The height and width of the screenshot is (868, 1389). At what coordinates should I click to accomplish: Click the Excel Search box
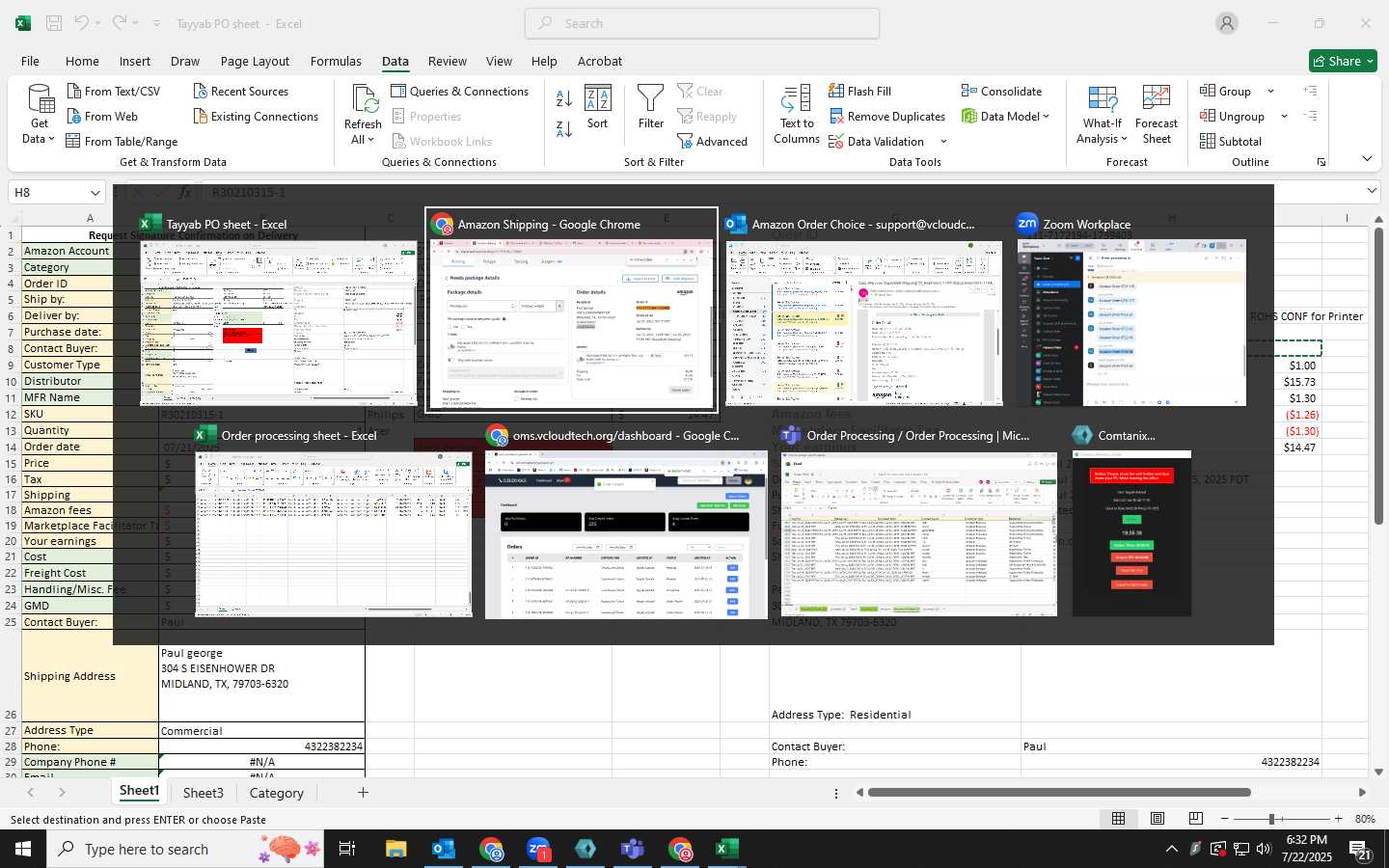(702, 23)
